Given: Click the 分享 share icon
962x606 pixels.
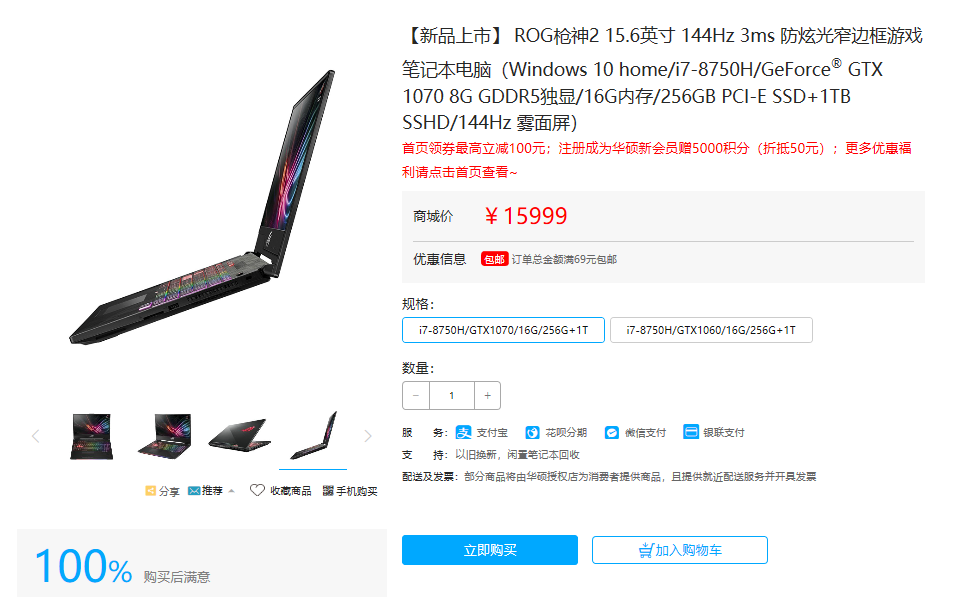Looking at the screenshot, I should click(150, 491).
